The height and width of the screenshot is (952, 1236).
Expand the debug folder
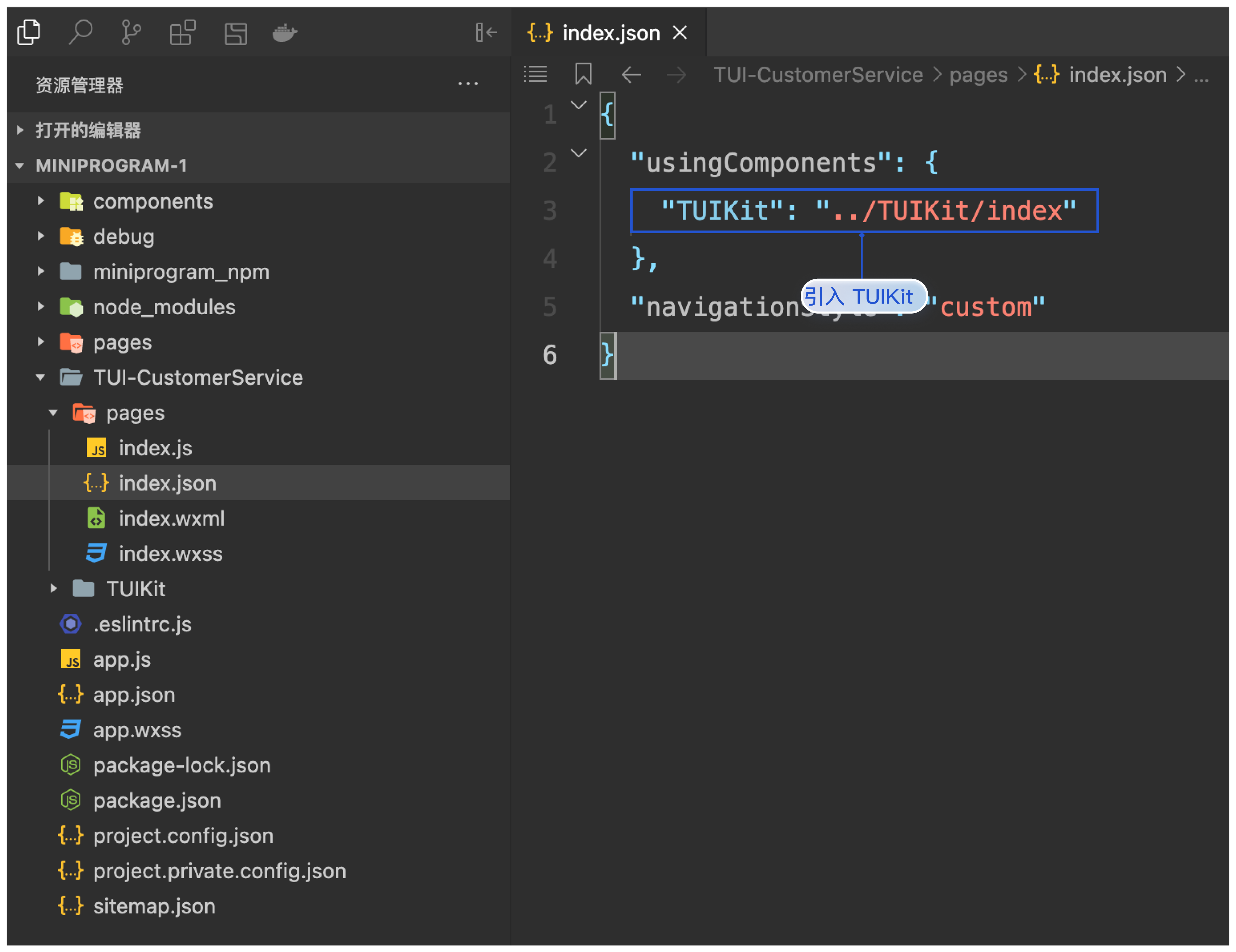click(41, 236)
